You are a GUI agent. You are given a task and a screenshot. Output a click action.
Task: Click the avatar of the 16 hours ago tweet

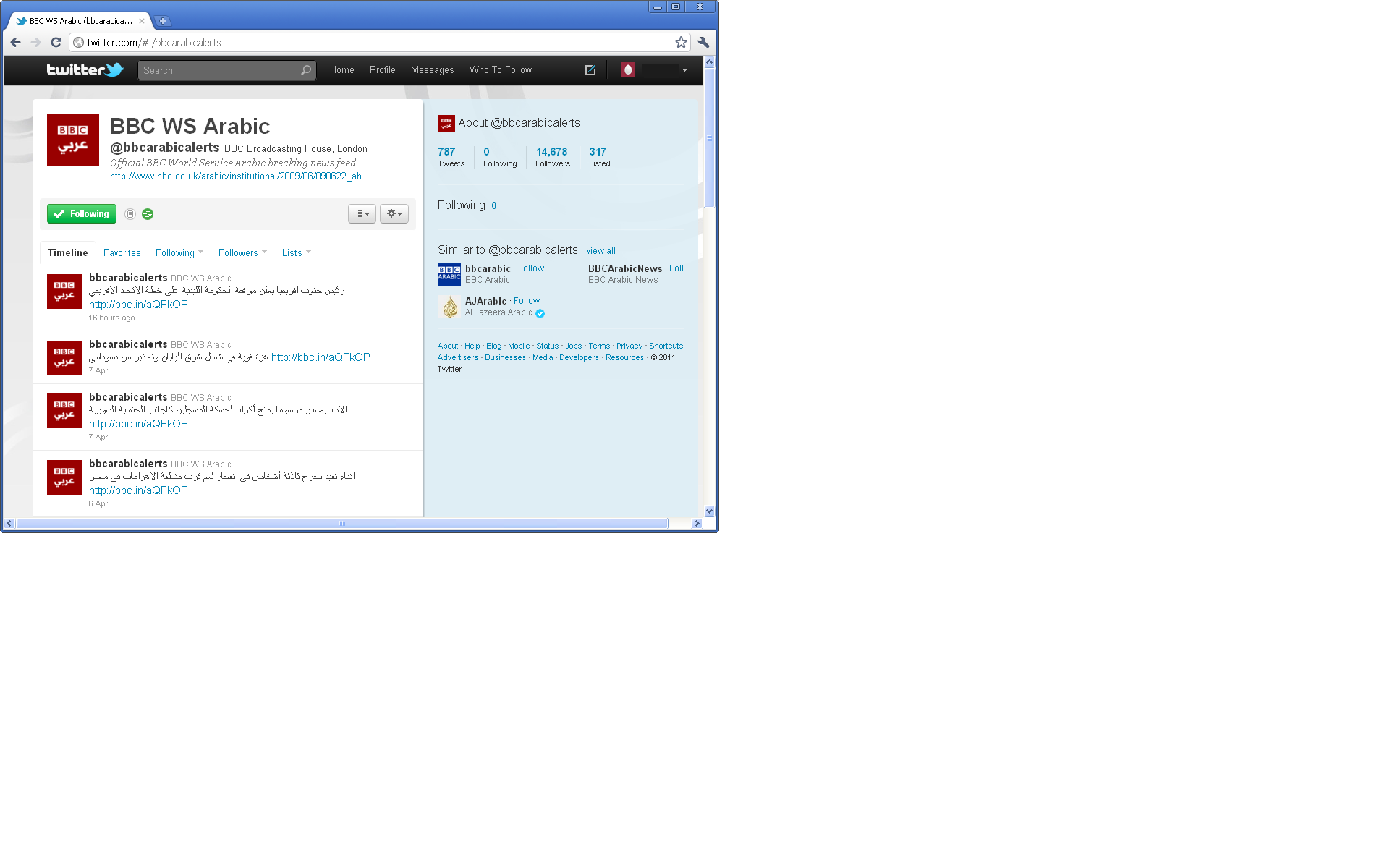64,292
